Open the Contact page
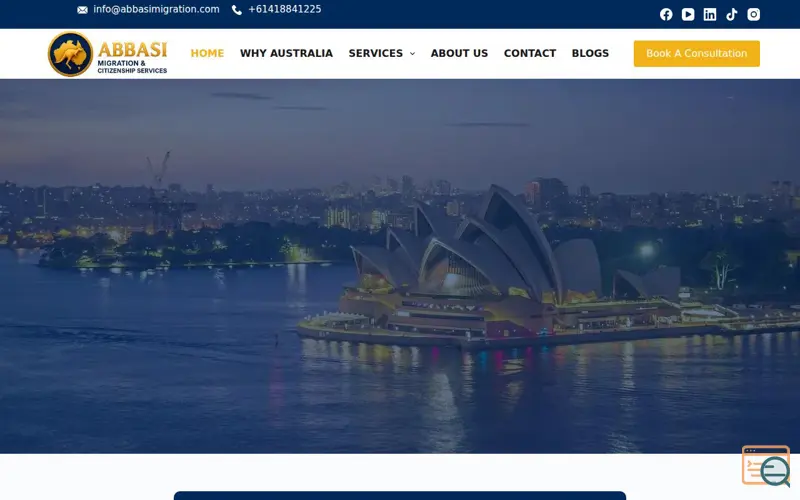 pyautogui.click(x=530, y=53)
